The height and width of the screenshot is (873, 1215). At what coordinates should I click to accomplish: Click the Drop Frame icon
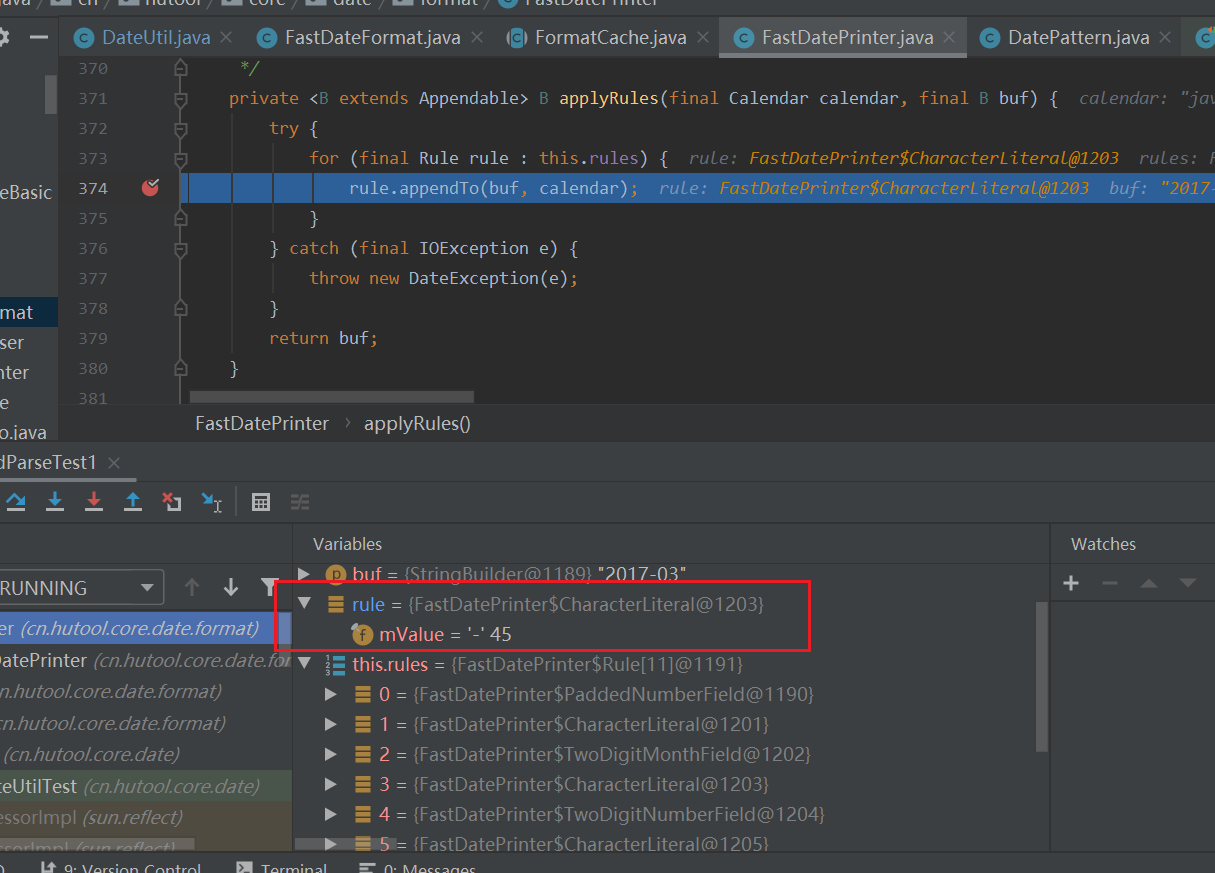pos(172,501)
